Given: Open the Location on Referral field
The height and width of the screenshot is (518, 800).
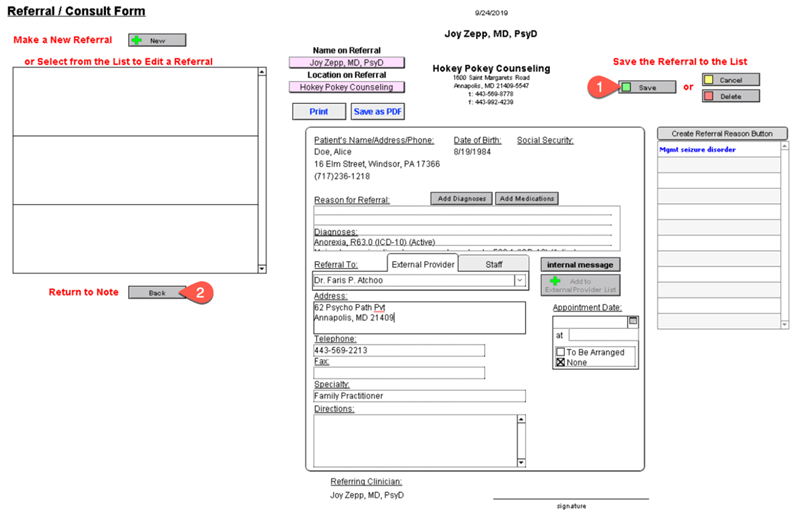Looking at the screenshot, I should coord(345,87).
